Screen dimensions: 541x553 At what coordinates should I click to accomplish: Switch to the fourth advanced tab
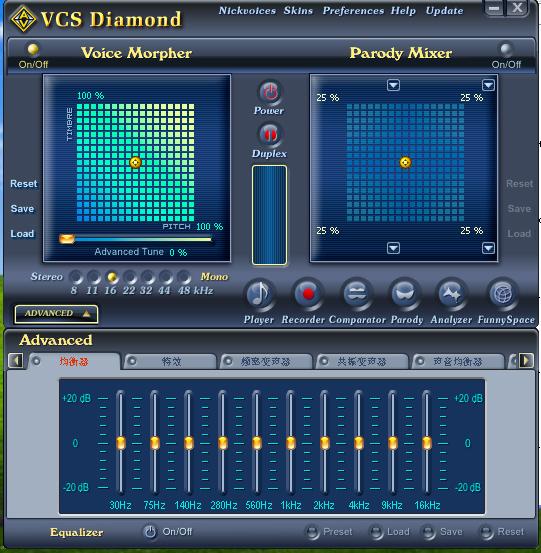tap(362, 361)
